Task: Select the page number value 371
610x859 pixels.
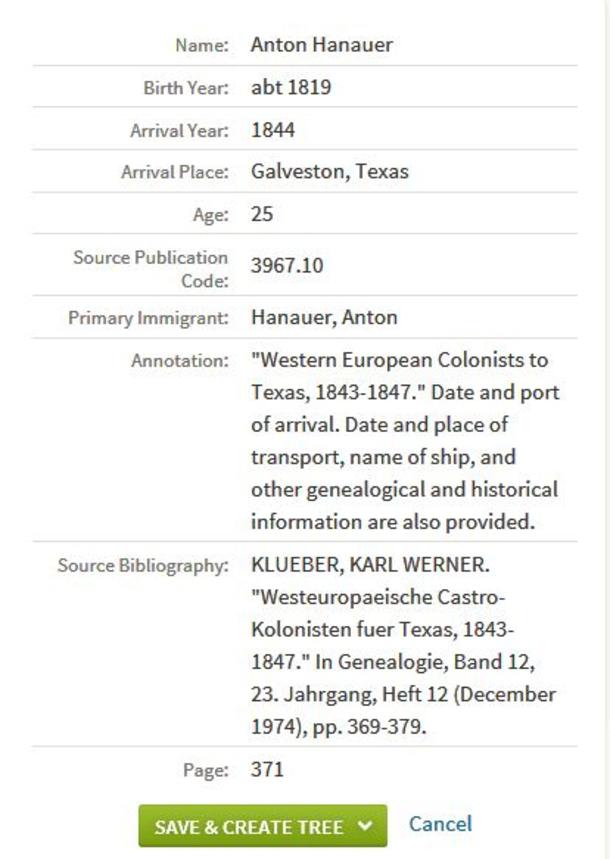Action: point(267,769)
